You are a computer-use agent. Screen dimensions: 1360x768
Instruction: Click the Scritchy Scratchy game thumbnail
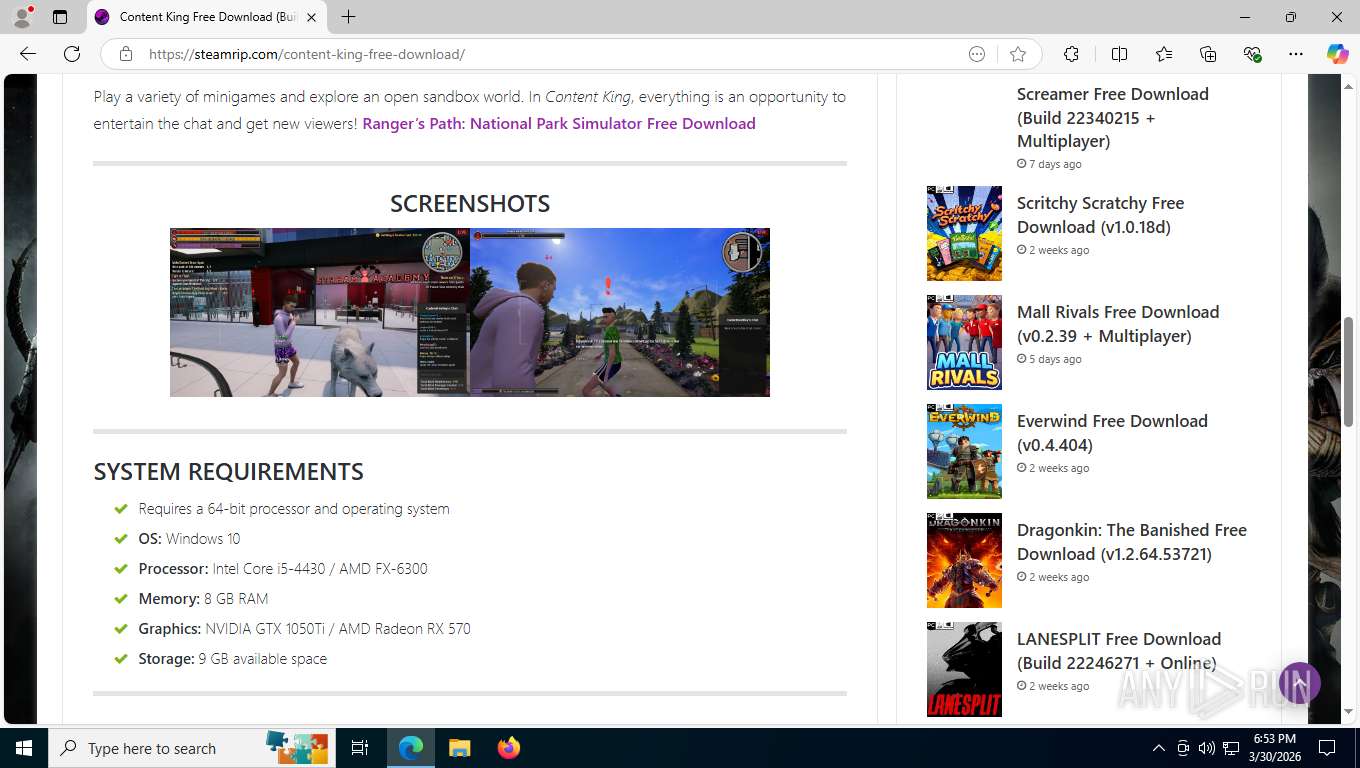tap(964, 233)
